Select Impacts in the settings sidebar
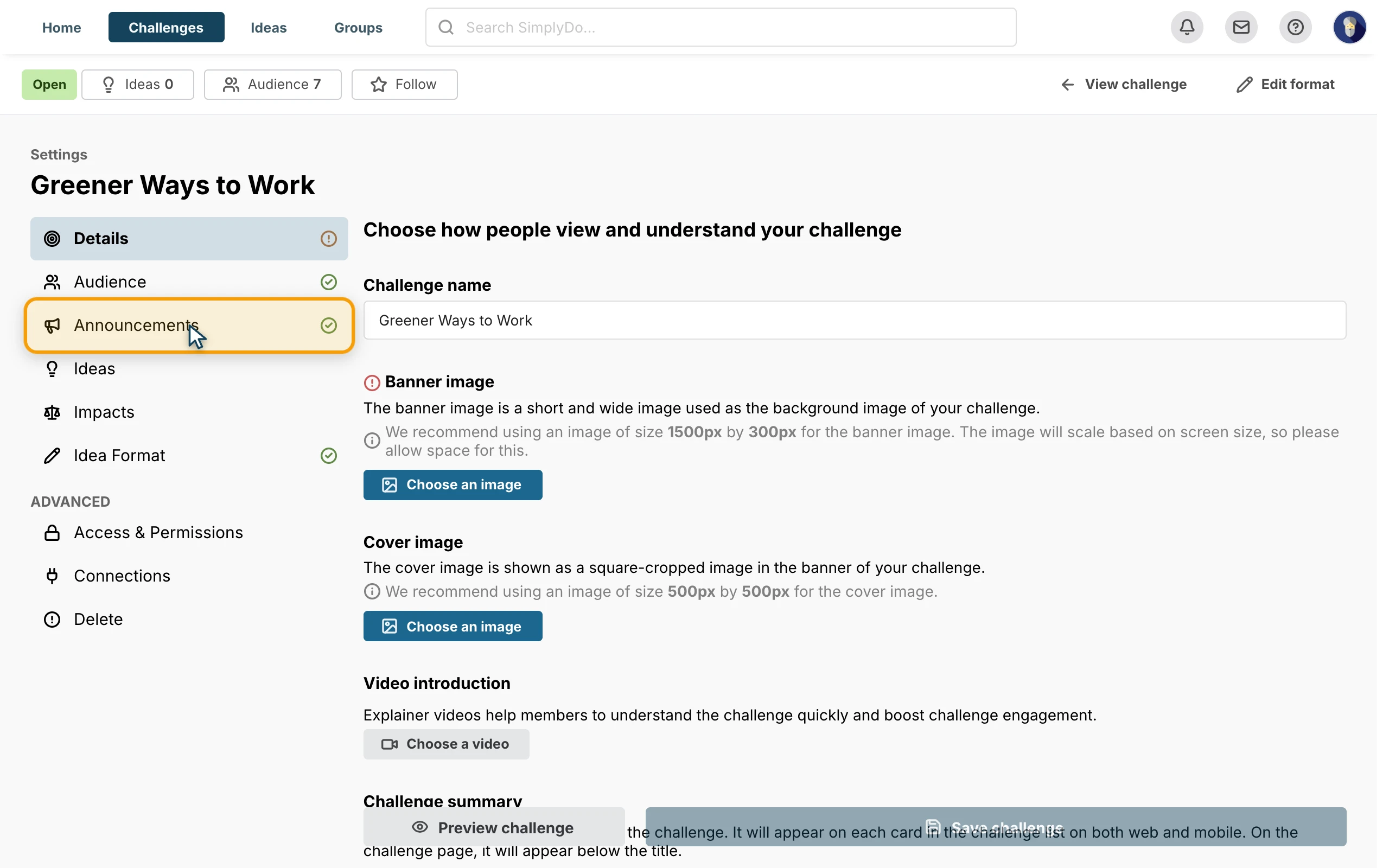The image size is (1389, 868). tap(189, 412)
